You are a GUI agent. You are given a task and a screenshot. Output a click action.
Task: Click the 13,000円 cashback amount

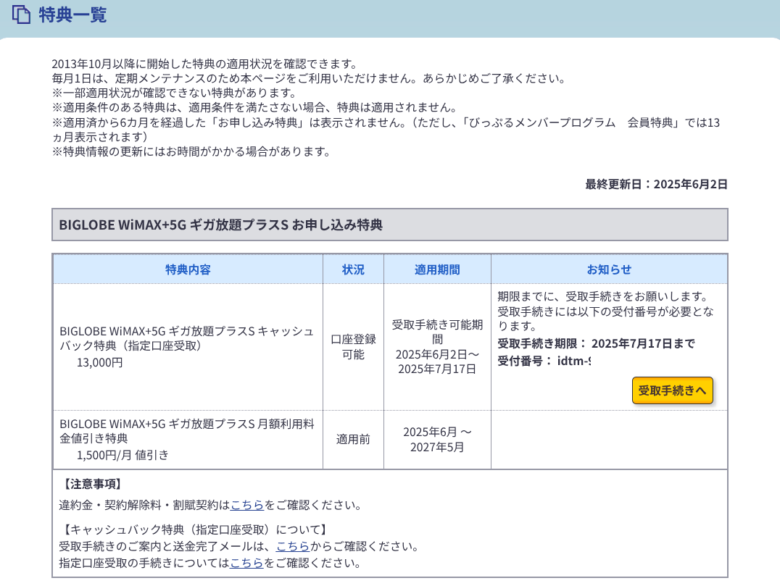point(99,363)
